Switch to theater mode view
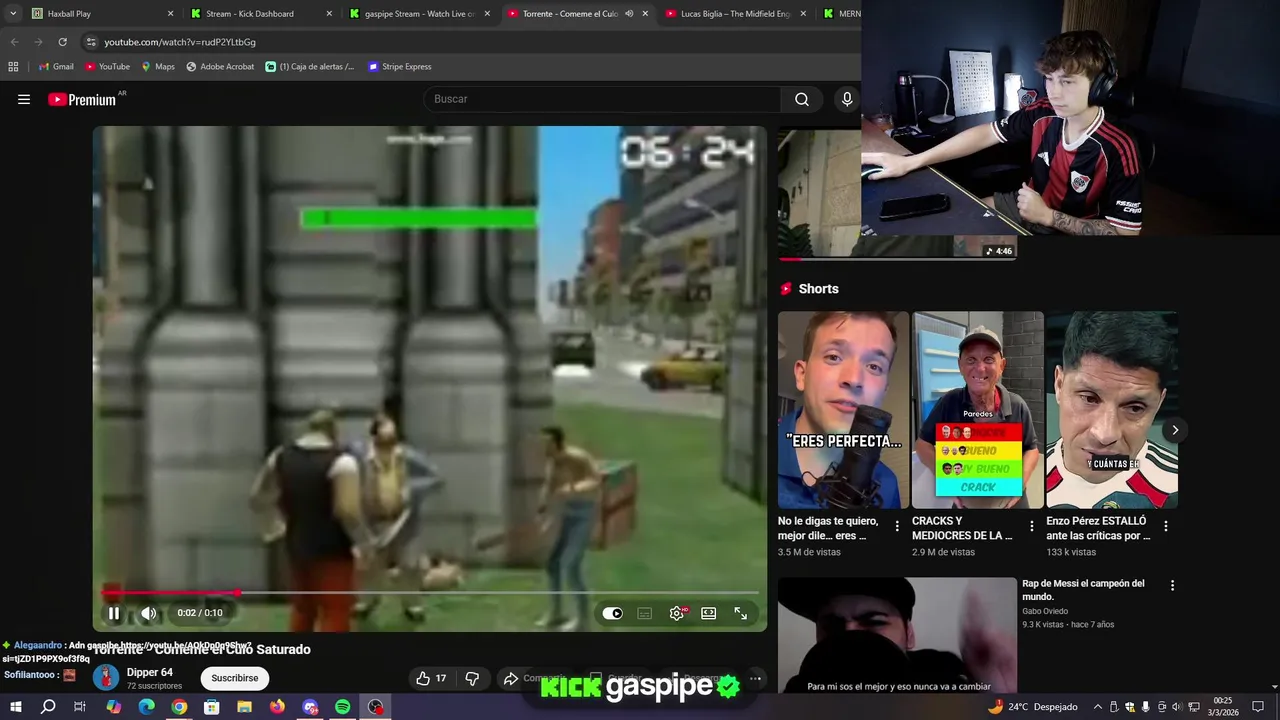1280x720 pixels. (709, 613)
